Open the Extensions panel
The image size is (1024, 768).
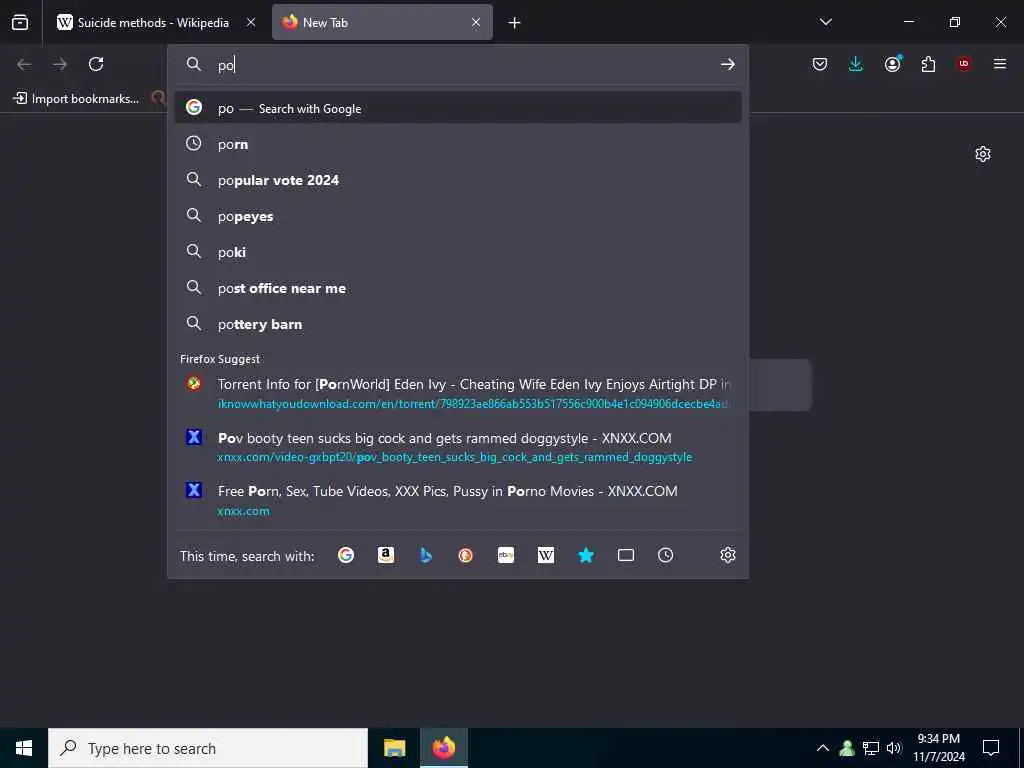pos(928,64)
